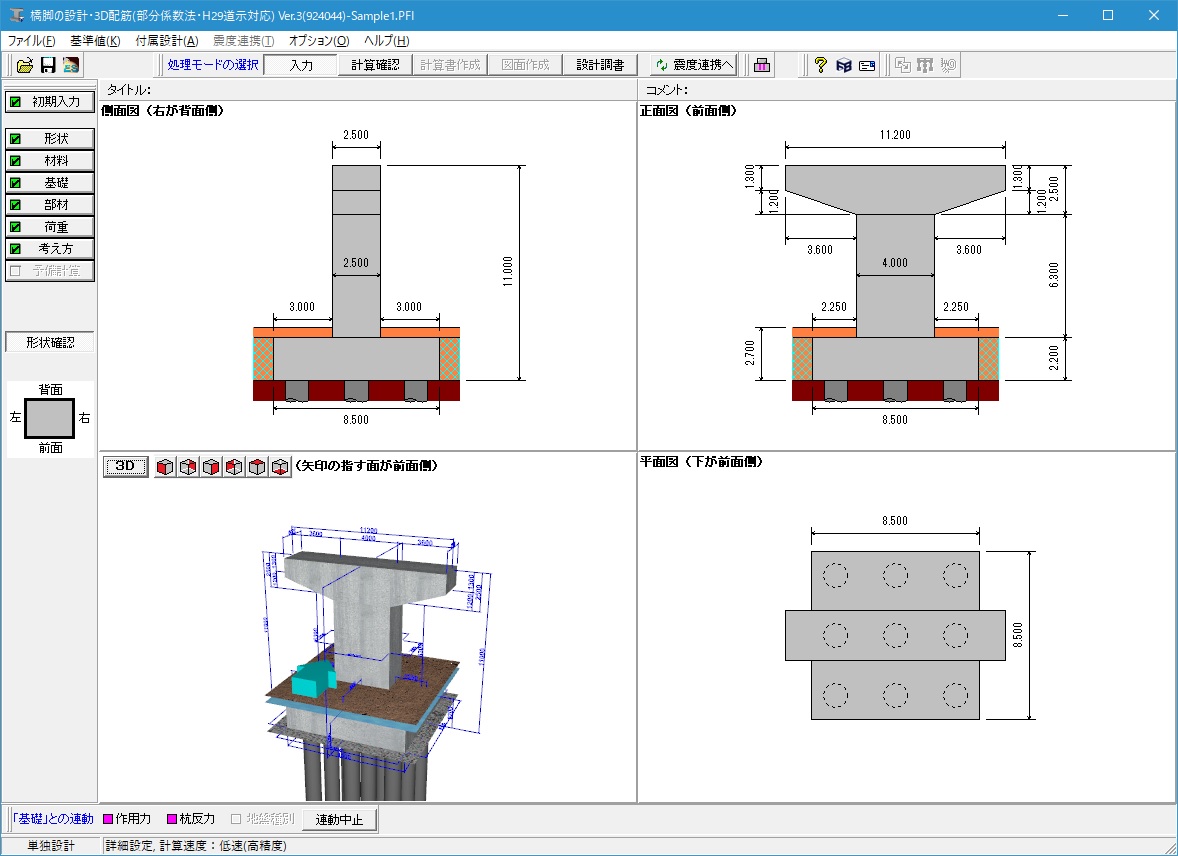Click the コメント: field
The image size is (1178, 856).
(906, 90)
